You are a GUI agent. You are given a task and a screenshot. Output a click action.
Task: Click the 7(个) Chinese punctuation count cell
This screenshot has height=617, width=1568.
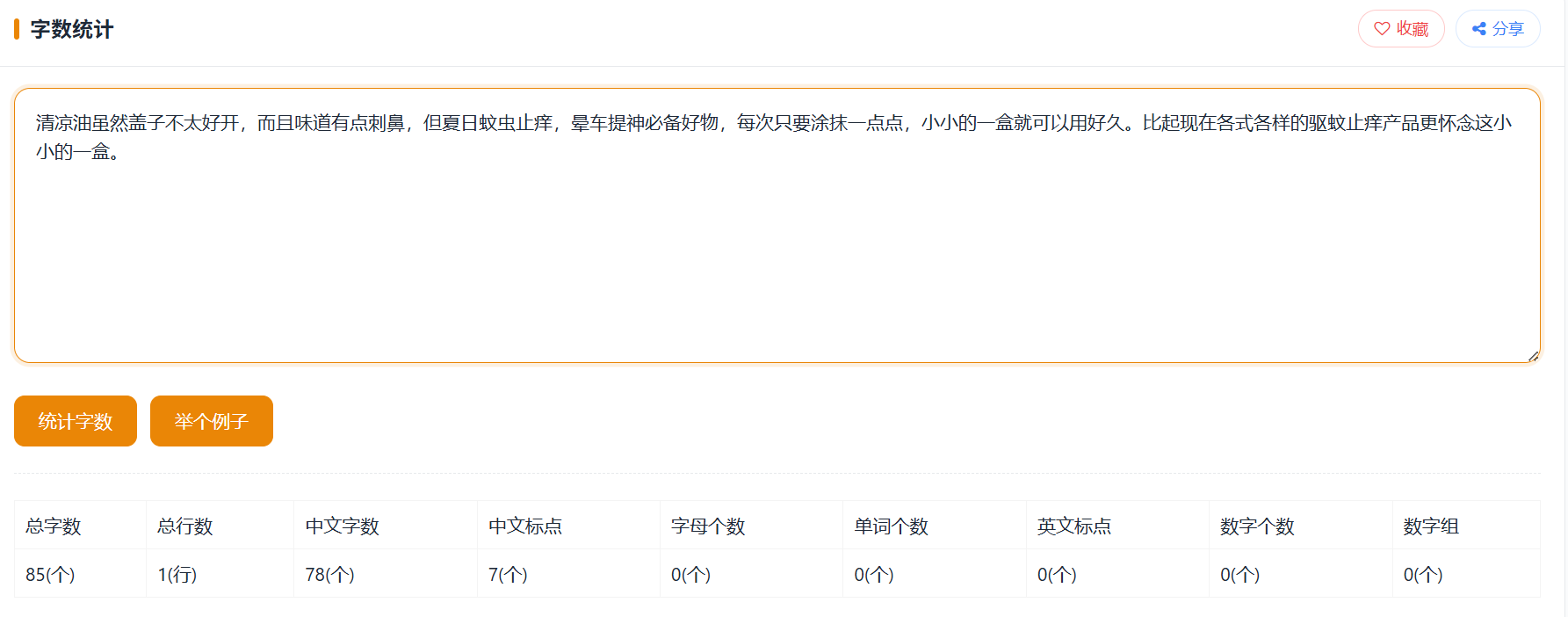click(x=569, y=574)
